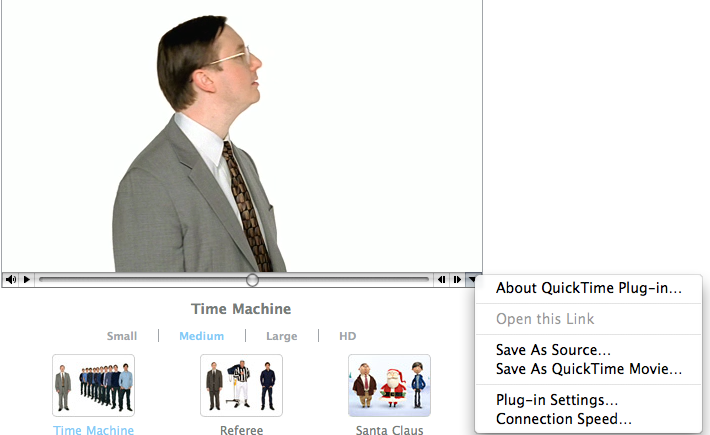710x435 pixels.
Task: Switch video size to HD
Action: [x=348, y=336]
